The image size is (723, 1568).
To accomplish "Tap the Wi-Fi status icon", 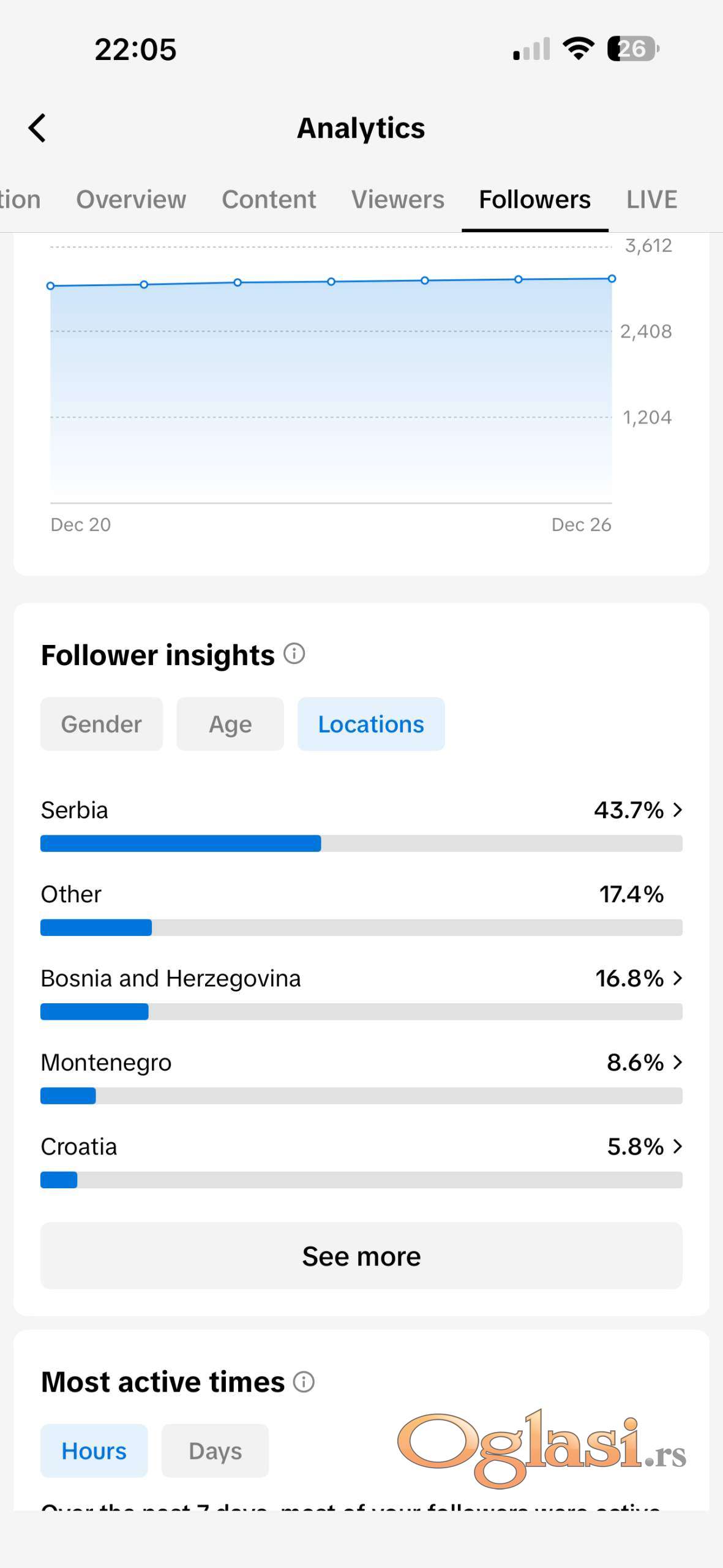I will (578, 48).
